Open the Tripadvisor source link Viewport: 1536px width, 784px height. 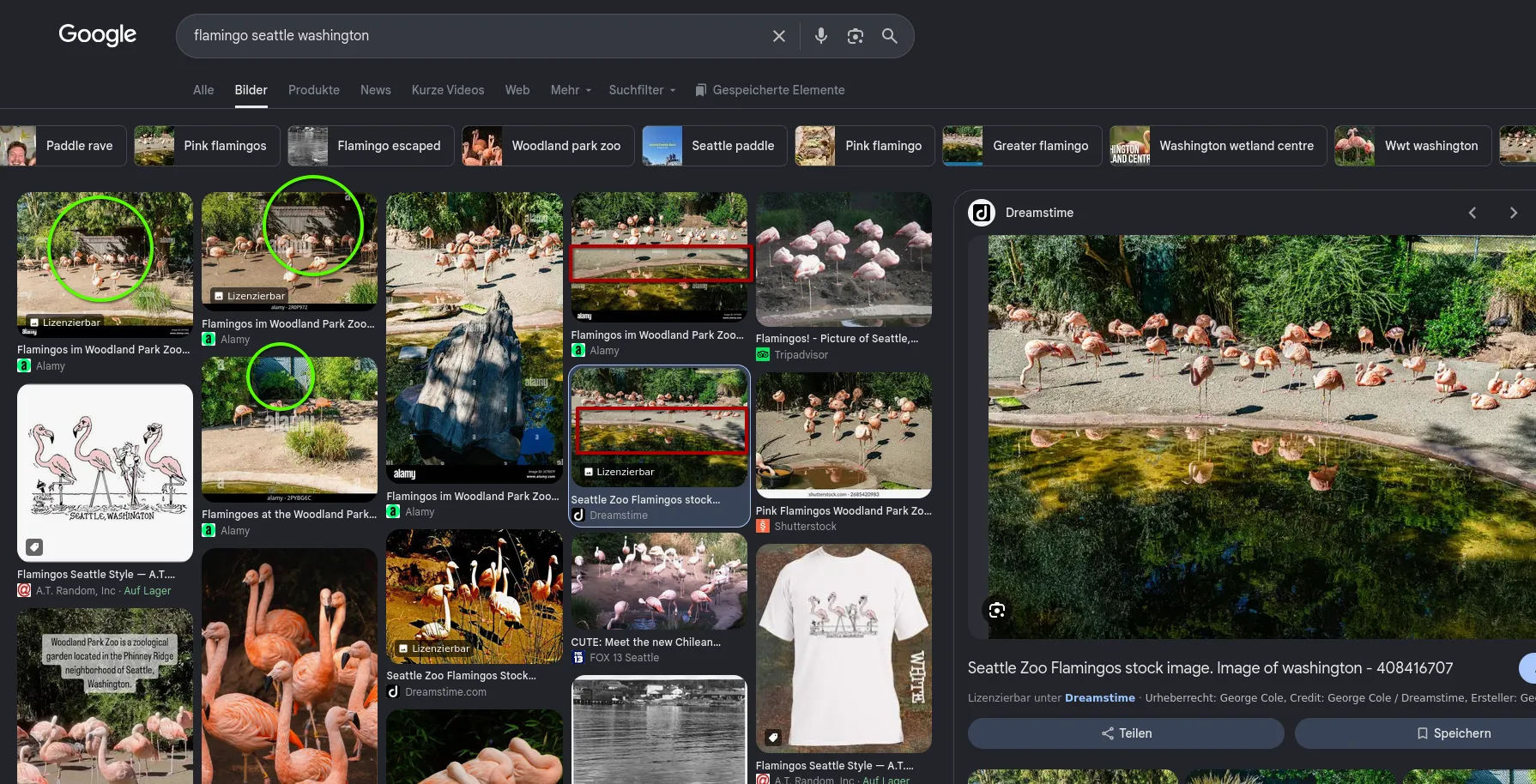click(801, 355)
